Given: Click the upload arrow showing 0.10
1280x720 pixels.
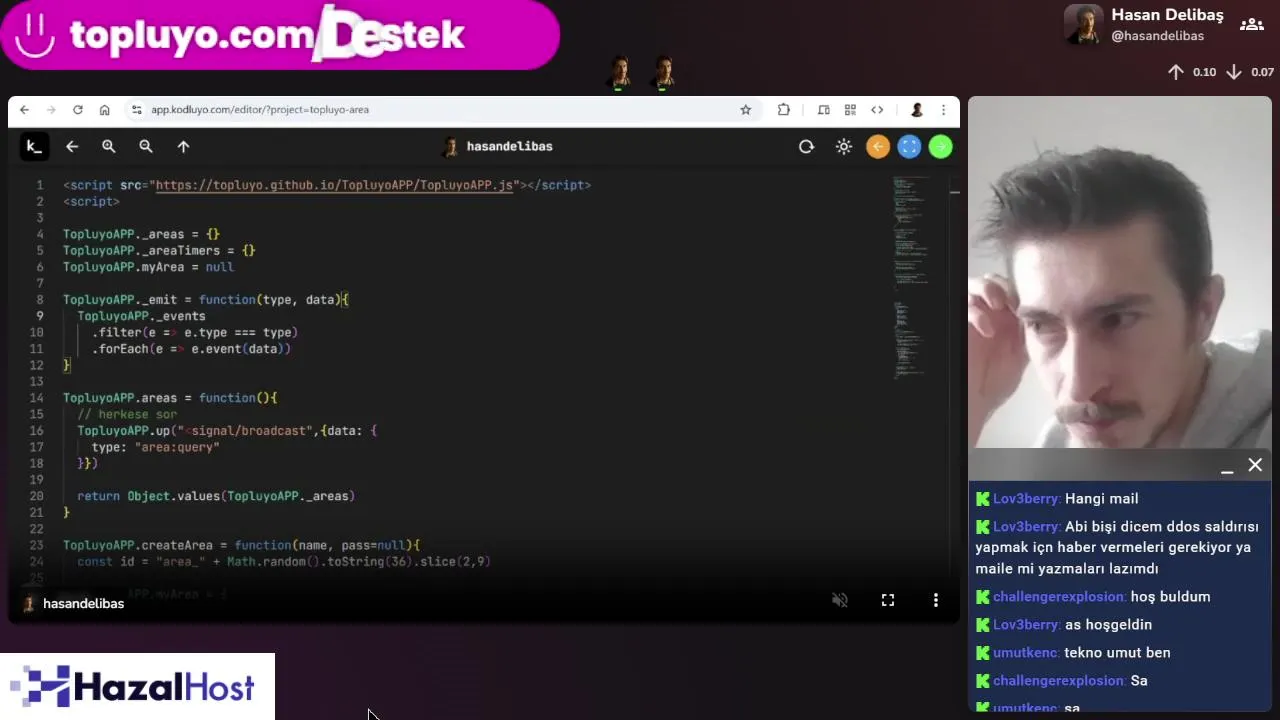Looking at the screenshot, I should (x=1176, y=72).
